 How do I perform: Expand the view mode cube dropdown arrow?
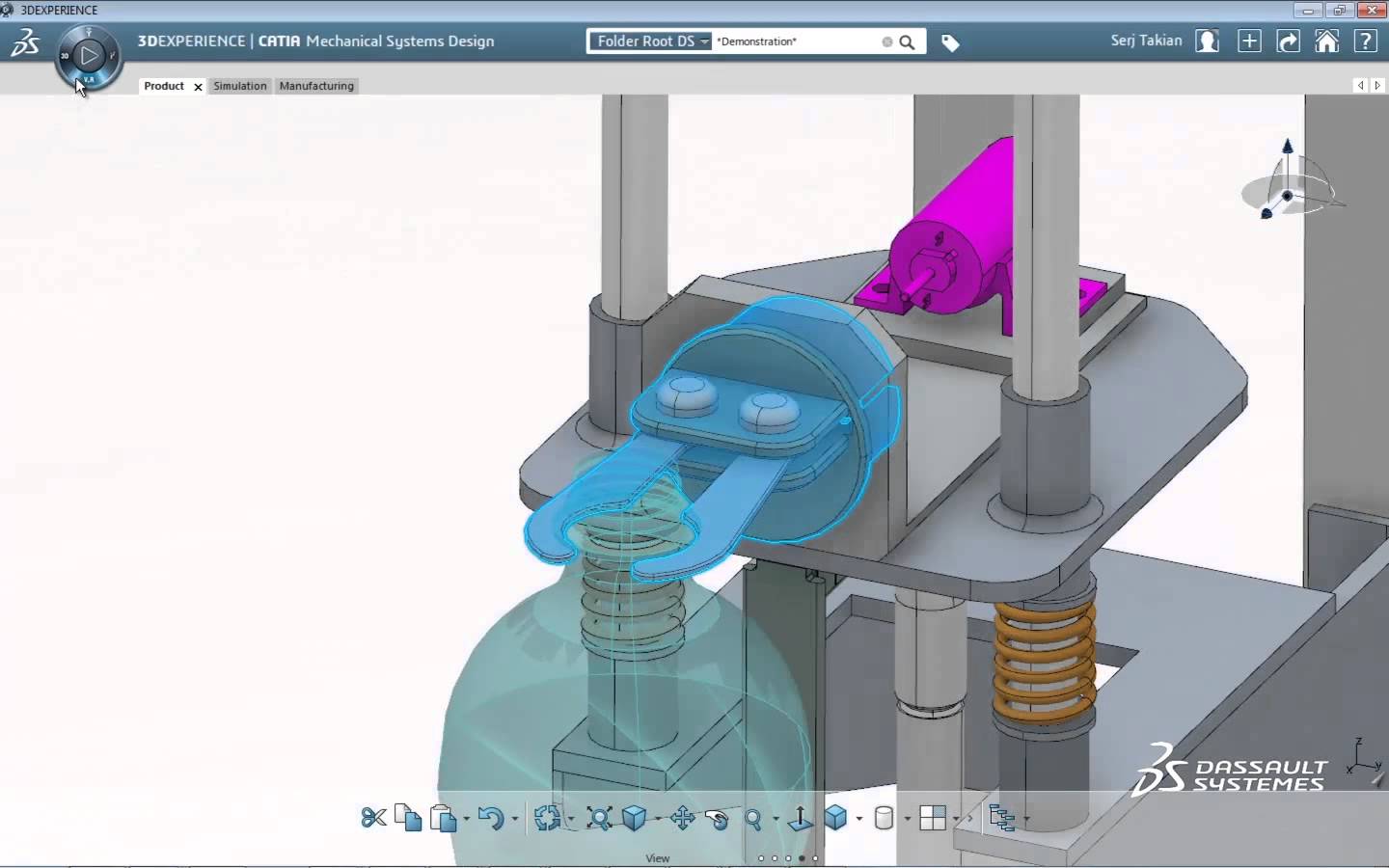tap(859, 820)
